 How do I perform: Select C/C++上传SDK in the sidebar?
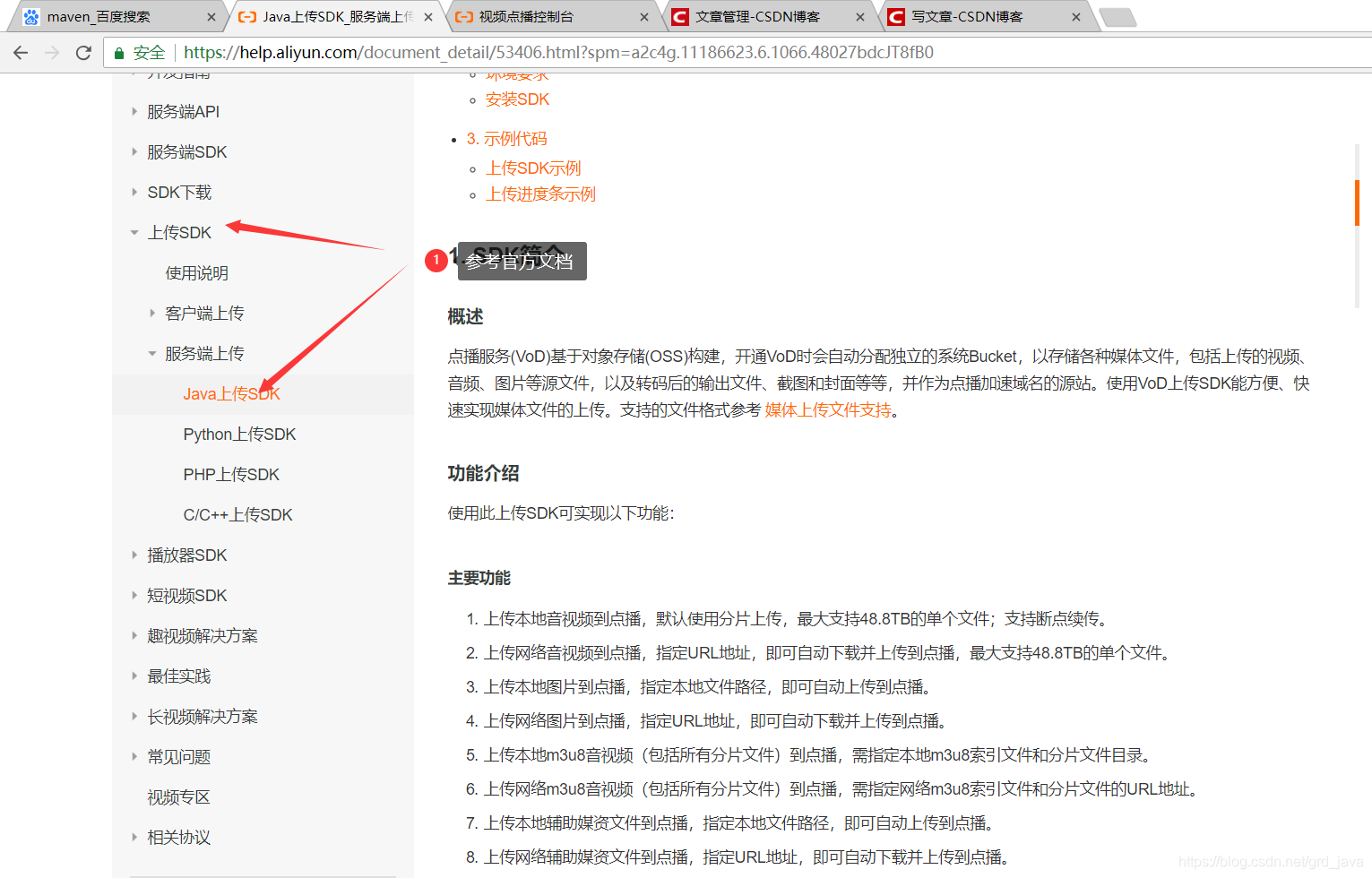237,515
